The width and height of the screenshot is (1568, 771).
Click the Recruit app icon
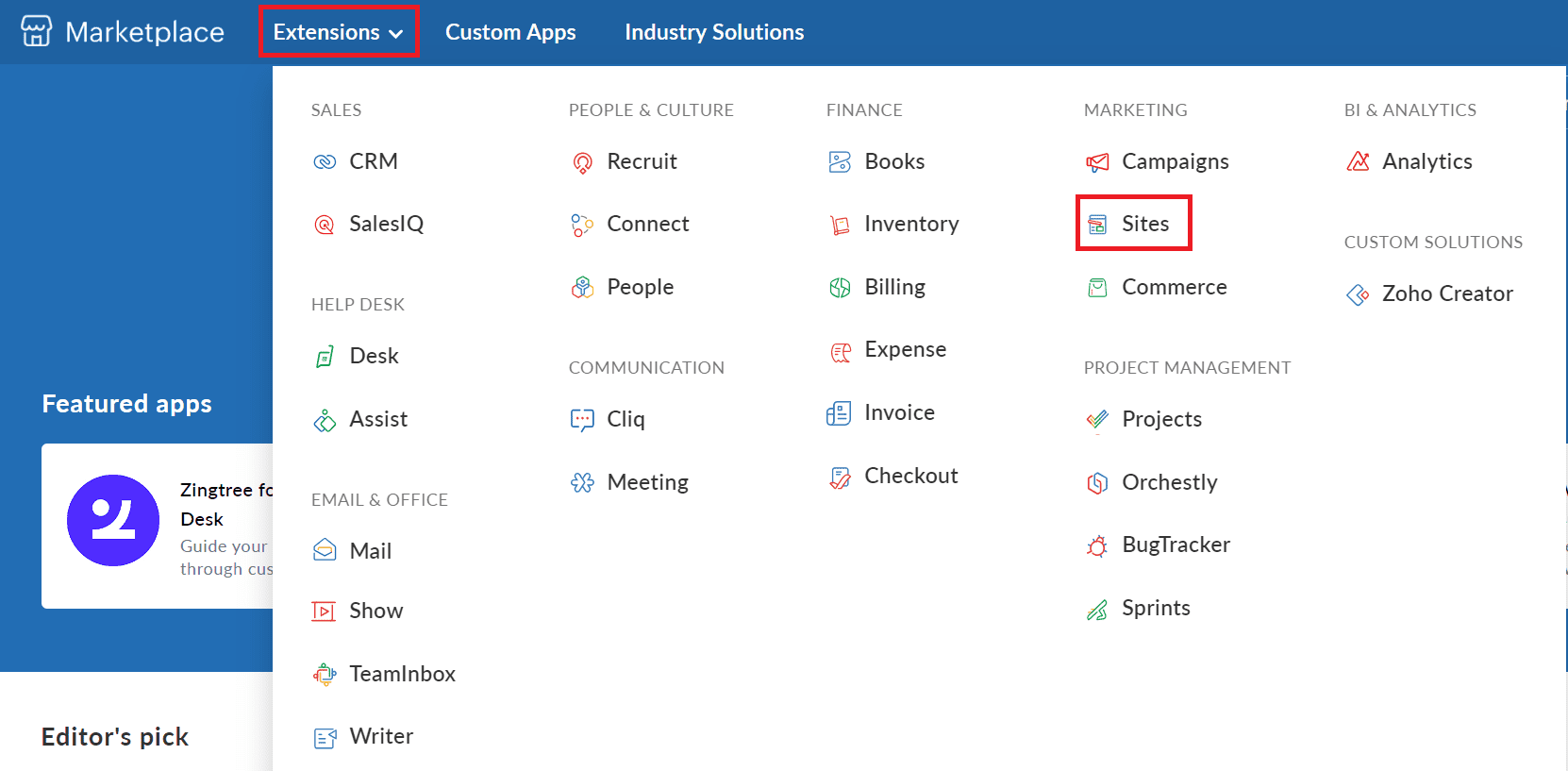[x=582, y=163]
